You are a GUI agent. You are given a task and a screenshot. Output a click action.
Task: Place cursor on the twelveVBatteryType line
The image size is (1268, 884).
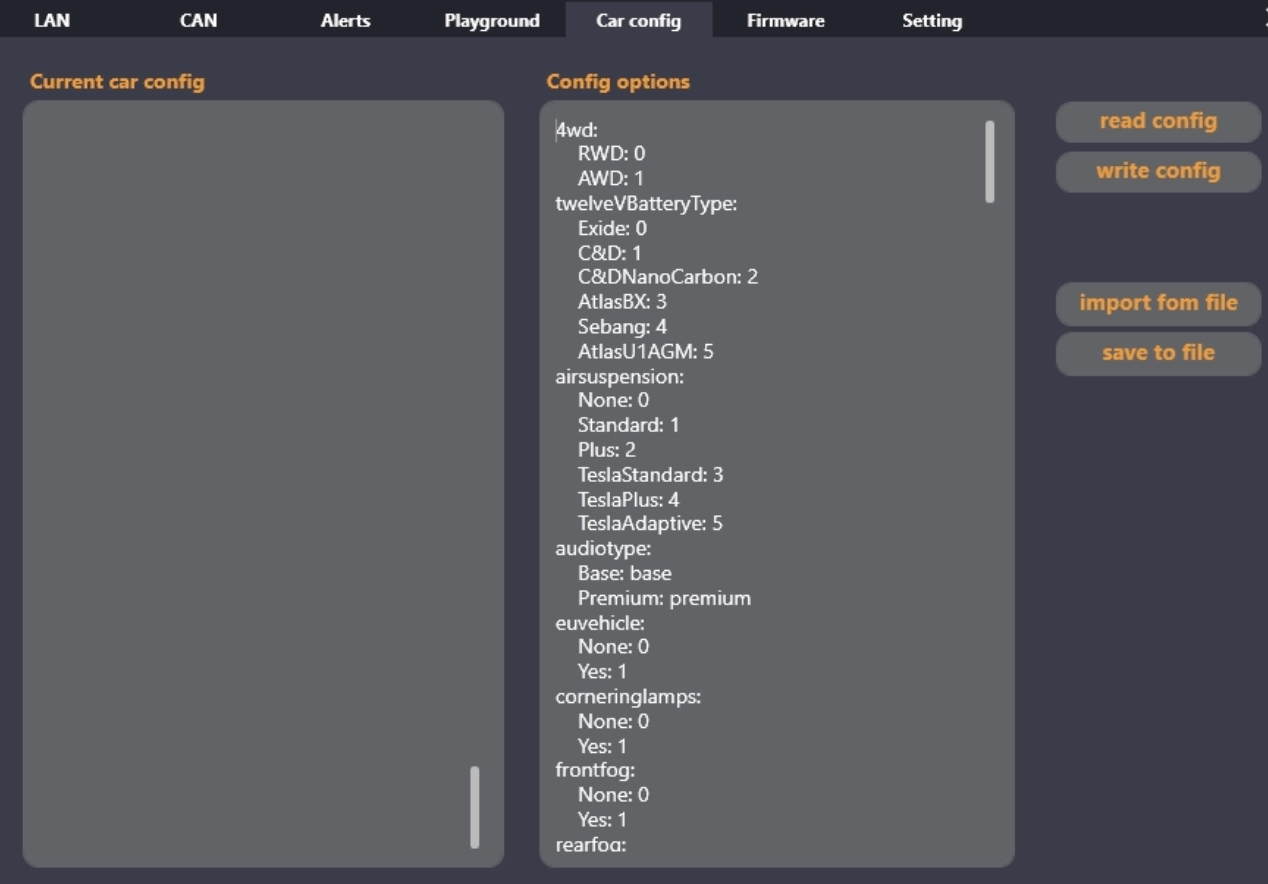(646, 204)
